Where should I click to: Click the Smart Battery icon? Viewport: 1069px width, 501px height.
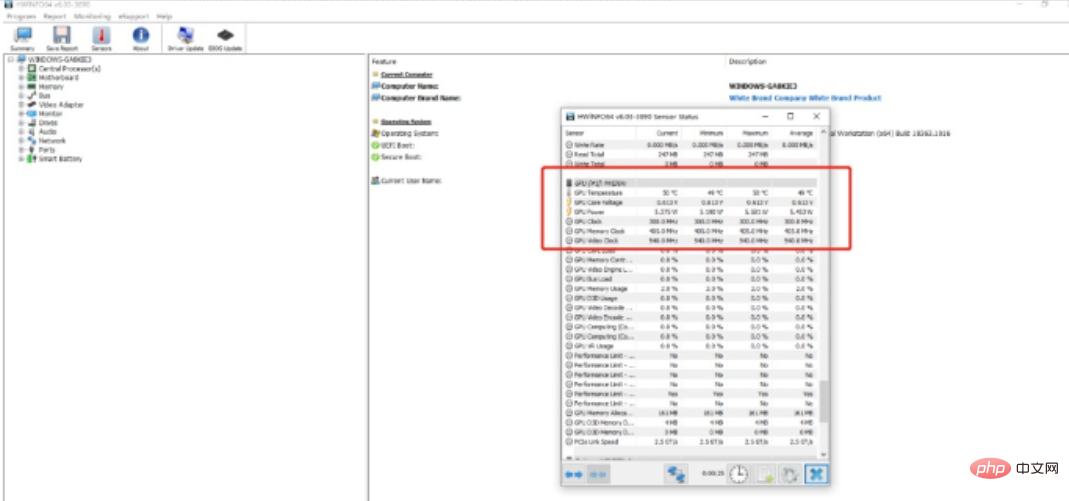tap(32, 159)
